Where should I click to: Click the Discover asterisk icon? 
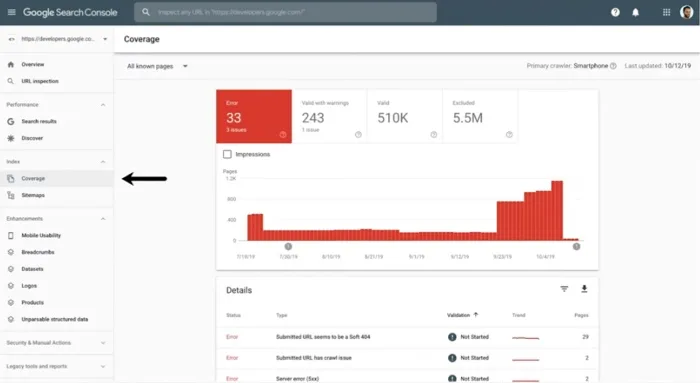coord(11,138)
